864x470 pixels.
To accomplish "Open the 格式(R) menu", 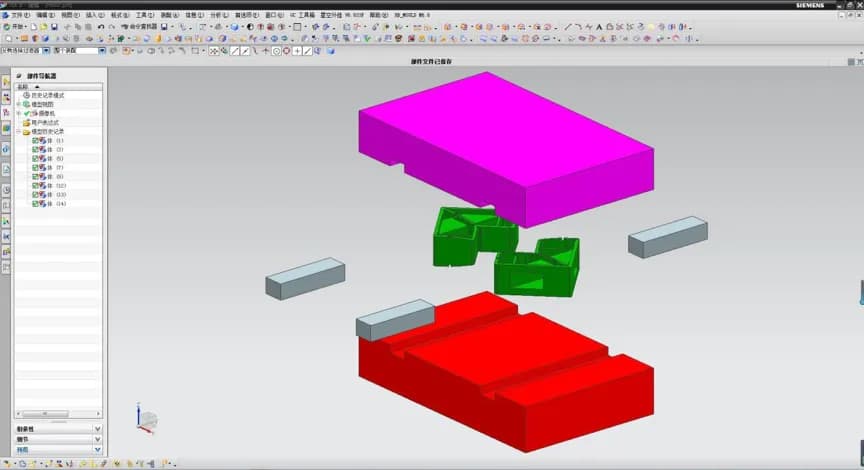I will pyautogui.click(x=120, y=15).
